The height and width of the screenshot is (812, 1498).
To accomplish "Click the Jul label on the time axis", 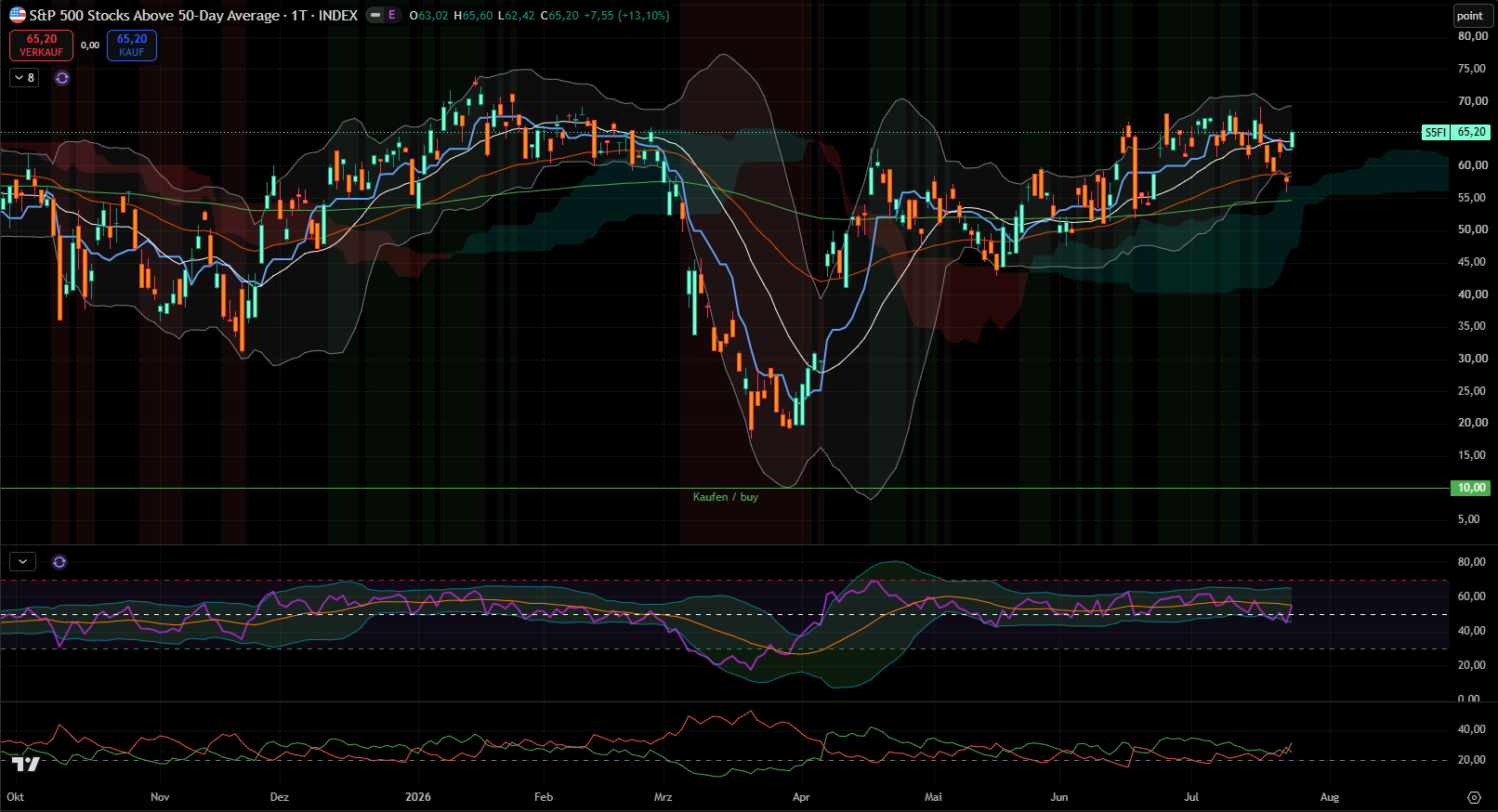I will coord(1191,797).
